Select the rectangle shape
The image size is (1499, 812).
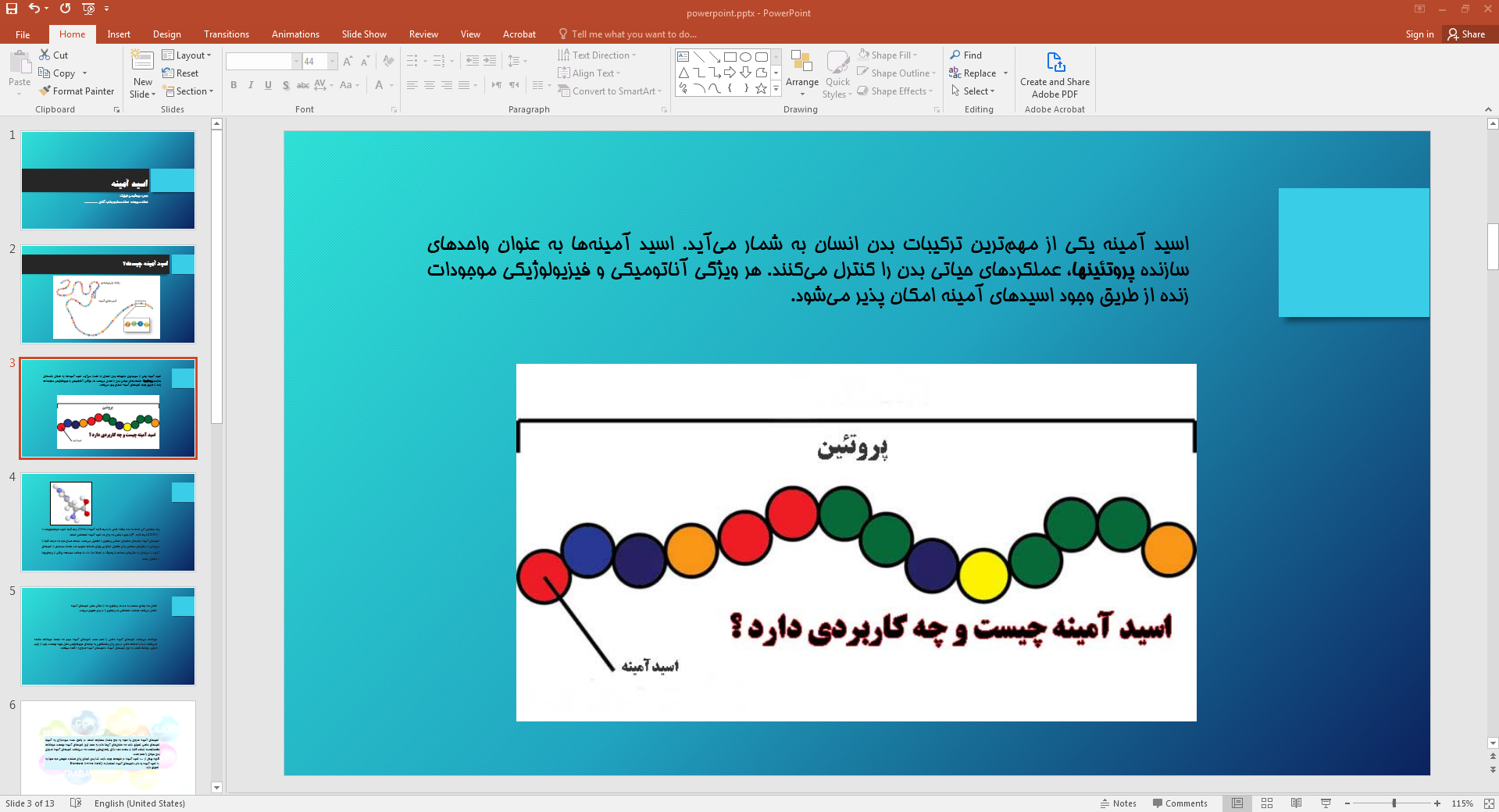[x=730, y=57]
